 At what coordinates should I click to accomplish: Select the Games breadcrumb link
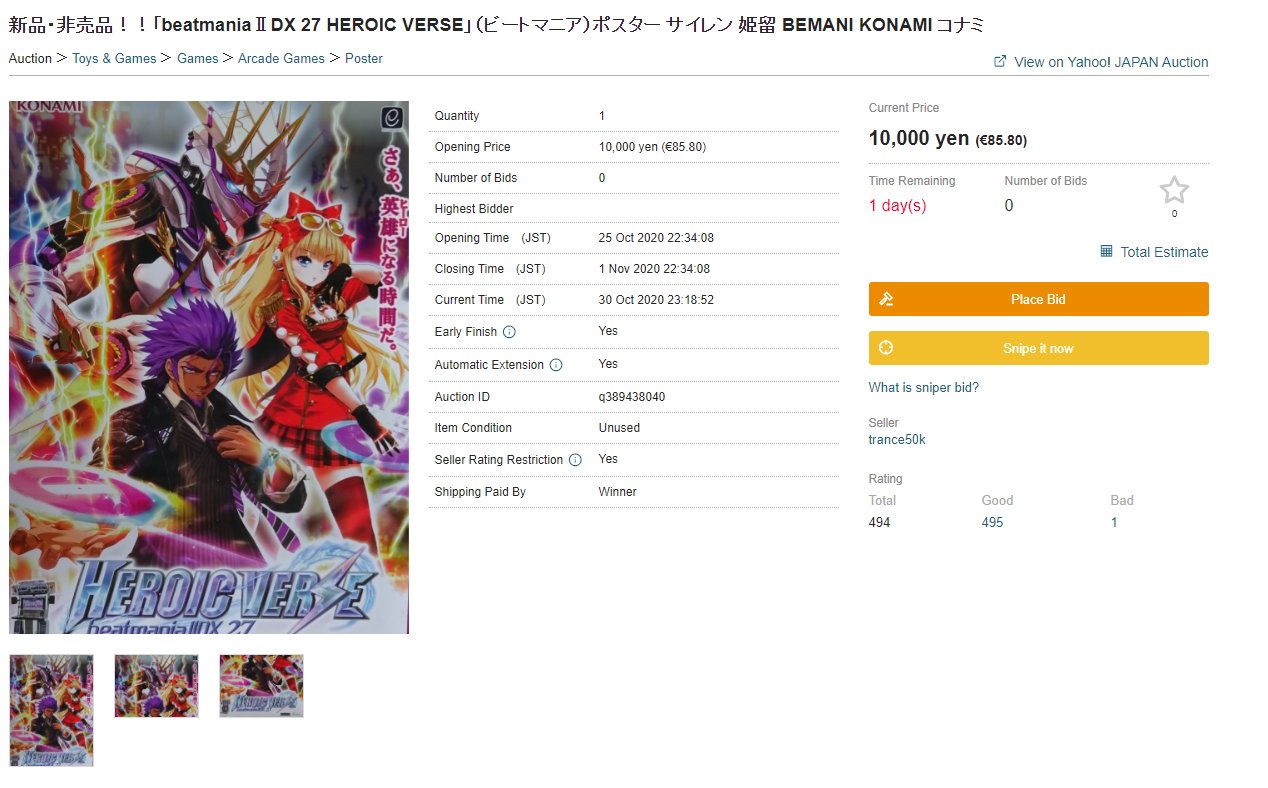197,58
